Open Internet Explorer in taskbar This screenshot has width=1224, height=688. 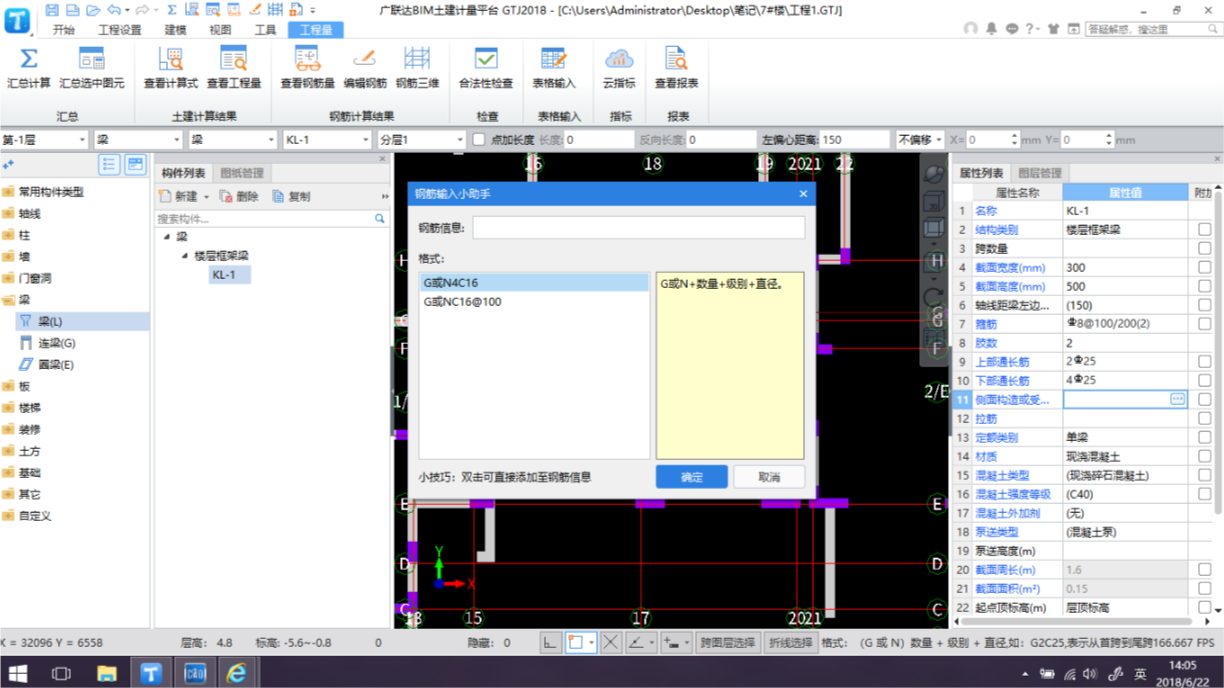click(x=236, y=672)
